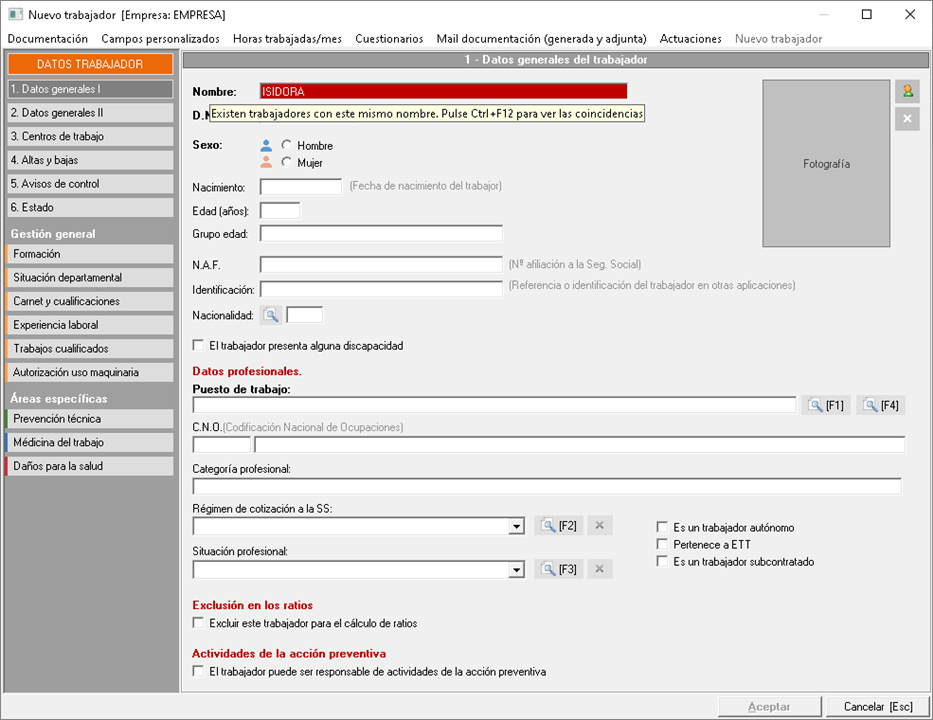The height and width of the screenshot is (720, 933).
Task: Click the Fotografía placeholder box
Action: 826,164
